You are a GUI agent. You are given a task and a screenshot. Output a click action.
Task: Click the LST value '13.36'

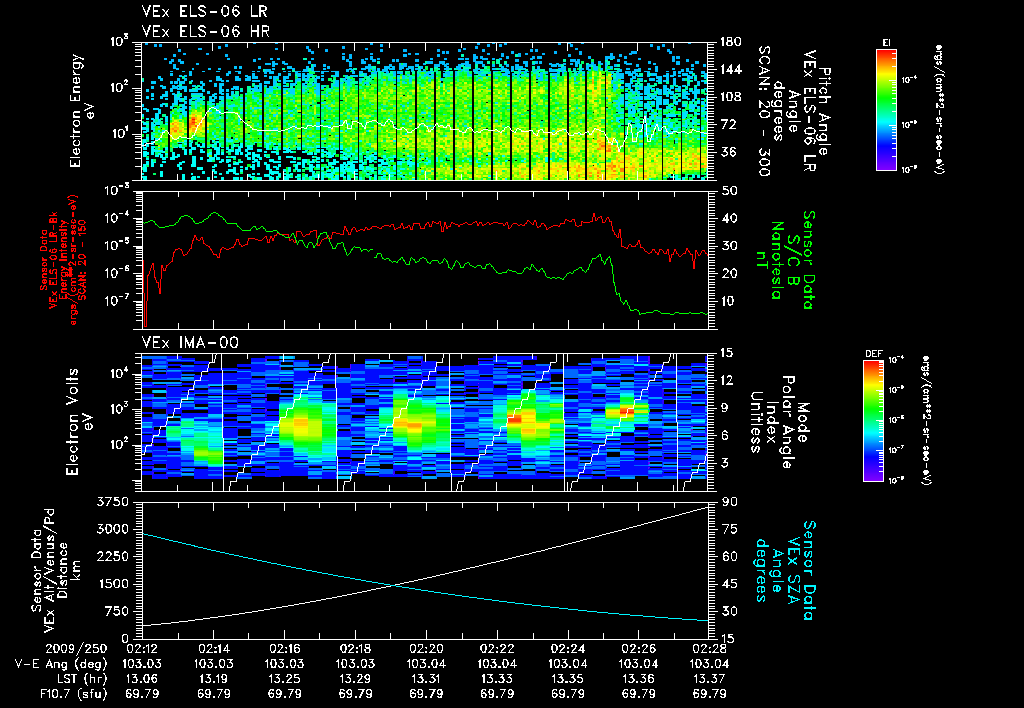click(x=638, y=679)
